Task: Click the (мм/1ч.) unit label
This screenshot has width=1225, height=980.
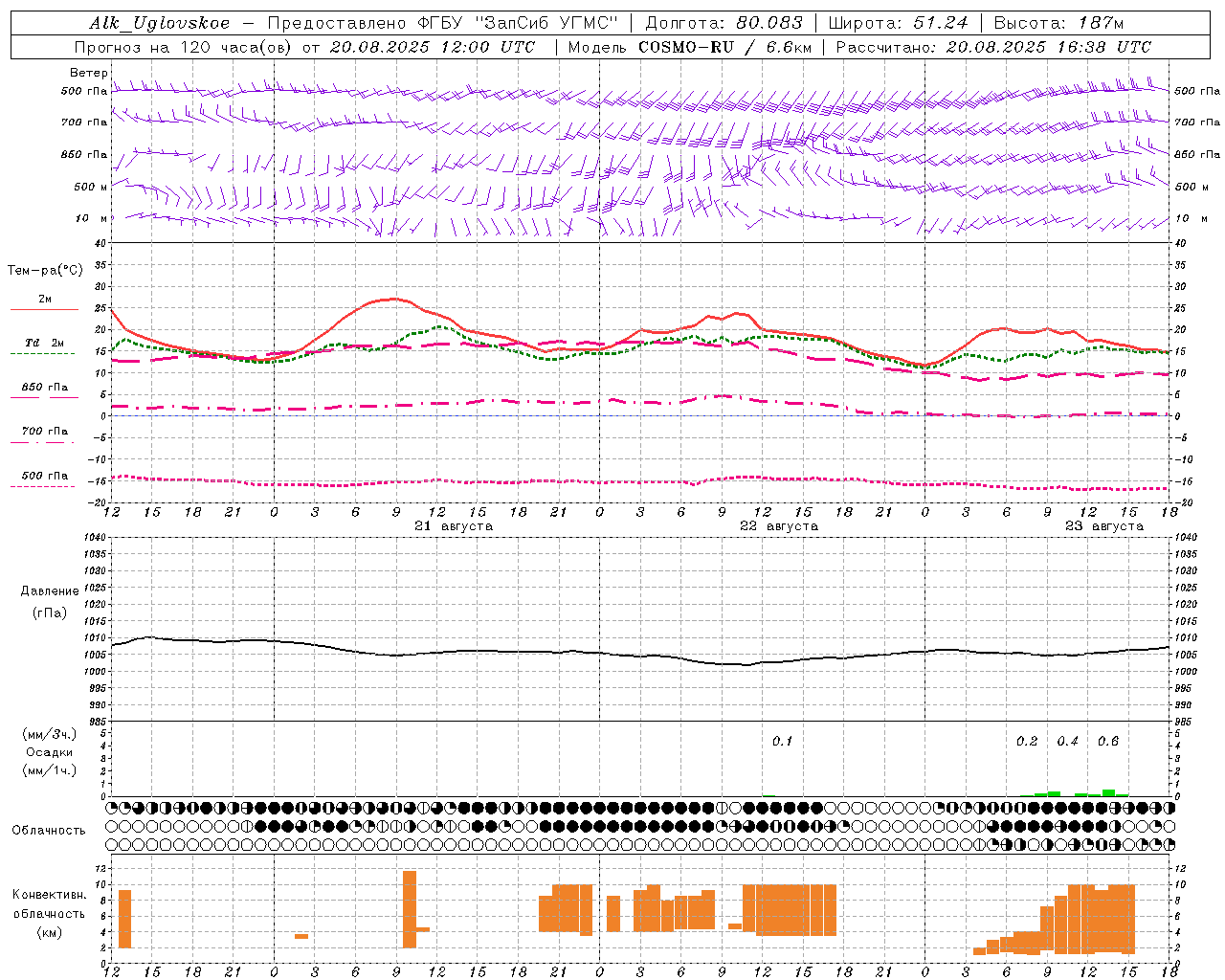Action: coord(51,770)
